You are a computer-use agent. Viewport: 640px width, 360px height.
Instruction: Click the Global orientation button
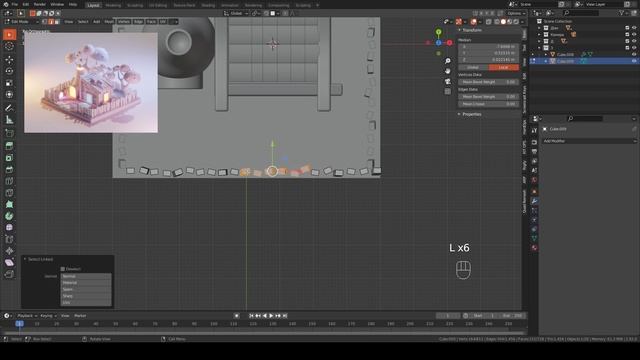pos(473,68)
